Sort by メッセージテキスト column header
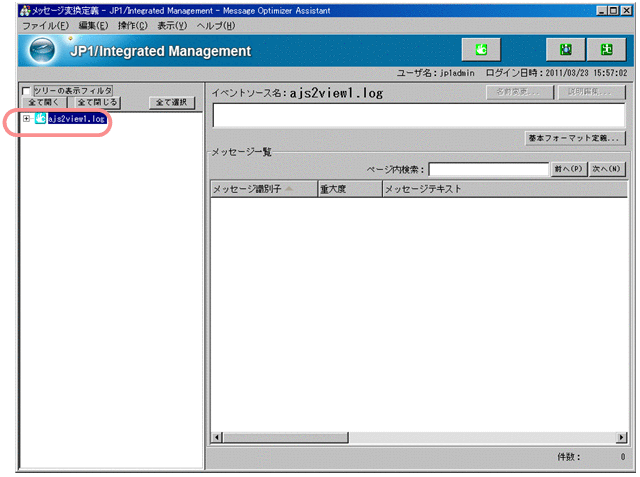 505,189
